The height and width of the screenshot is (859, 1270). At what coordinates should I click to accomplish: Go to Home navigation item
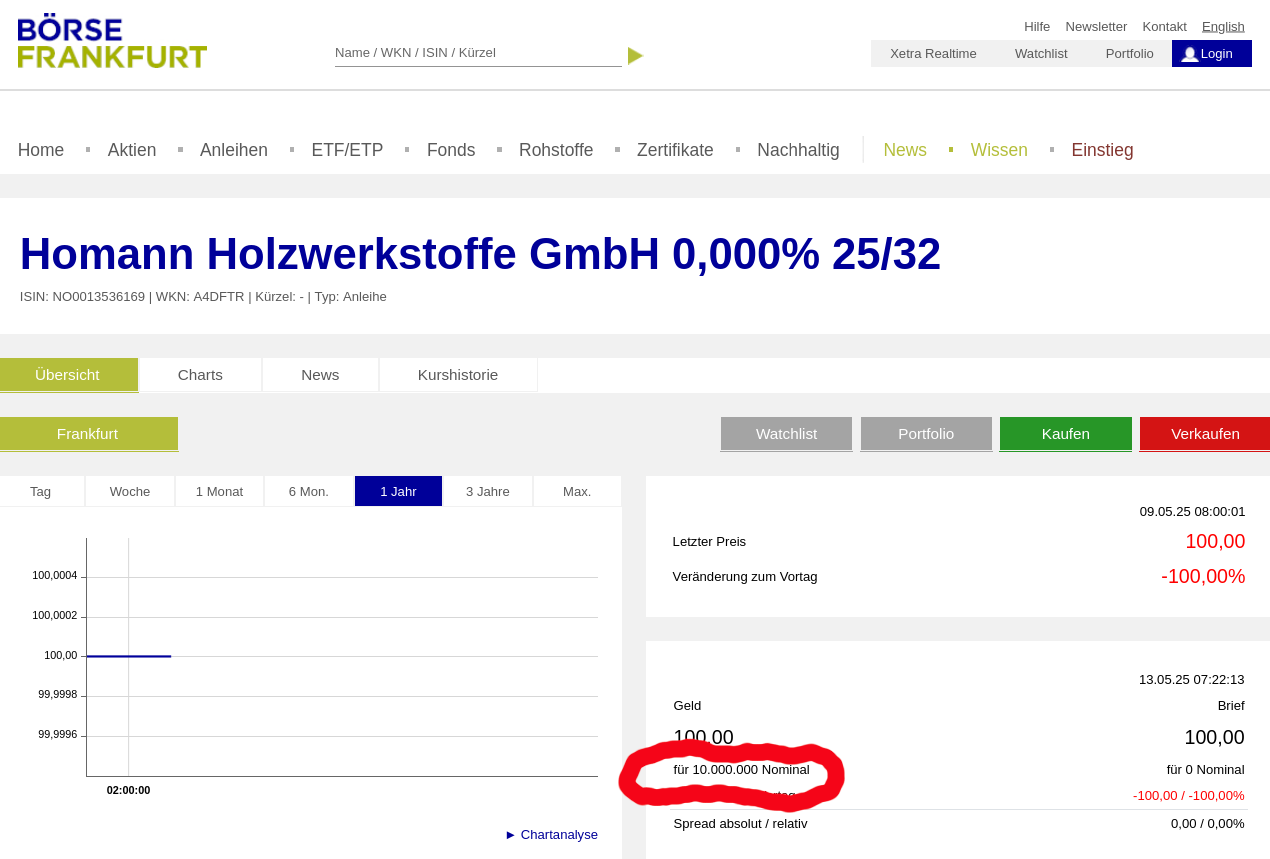pyautogui.click(x=41, y=150)
